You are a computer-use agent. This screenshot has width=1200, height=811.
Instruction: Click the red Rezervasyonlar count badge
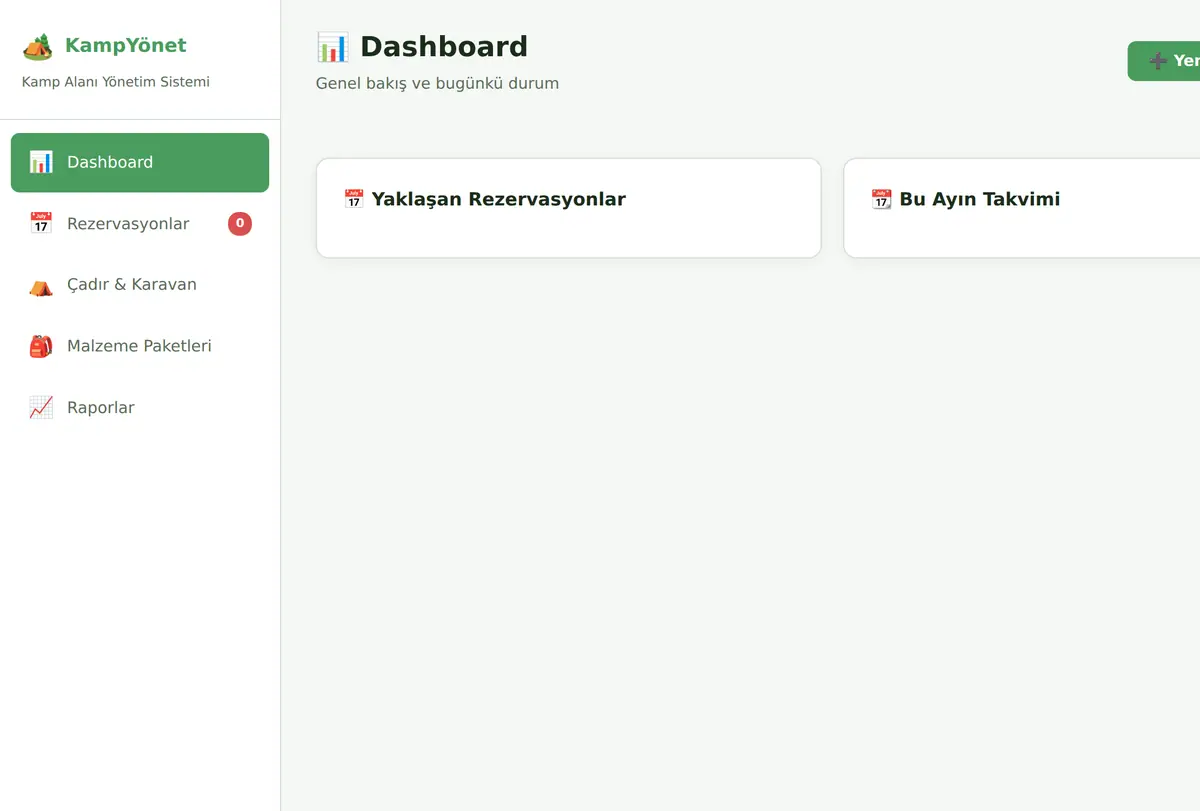click(x=240, y=224)
